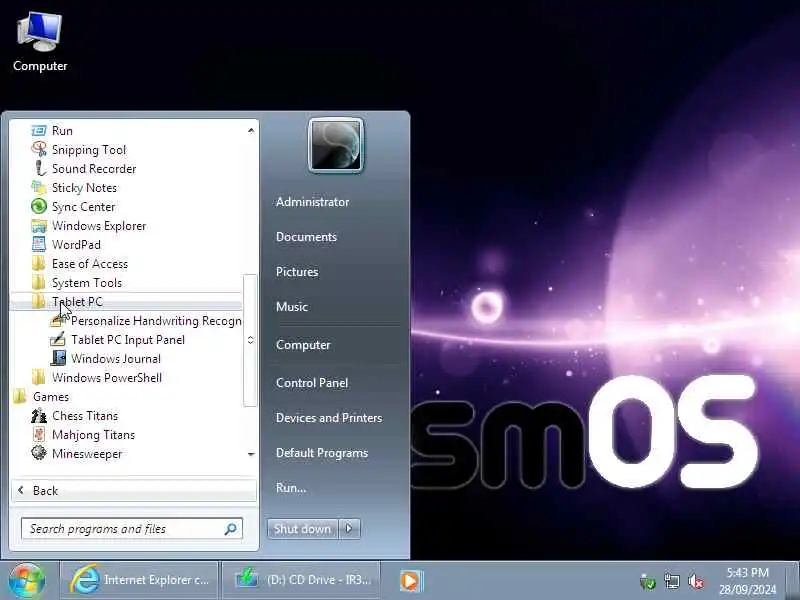Click the user account picture
Screen dimensions: 800x600
[336, 146]
